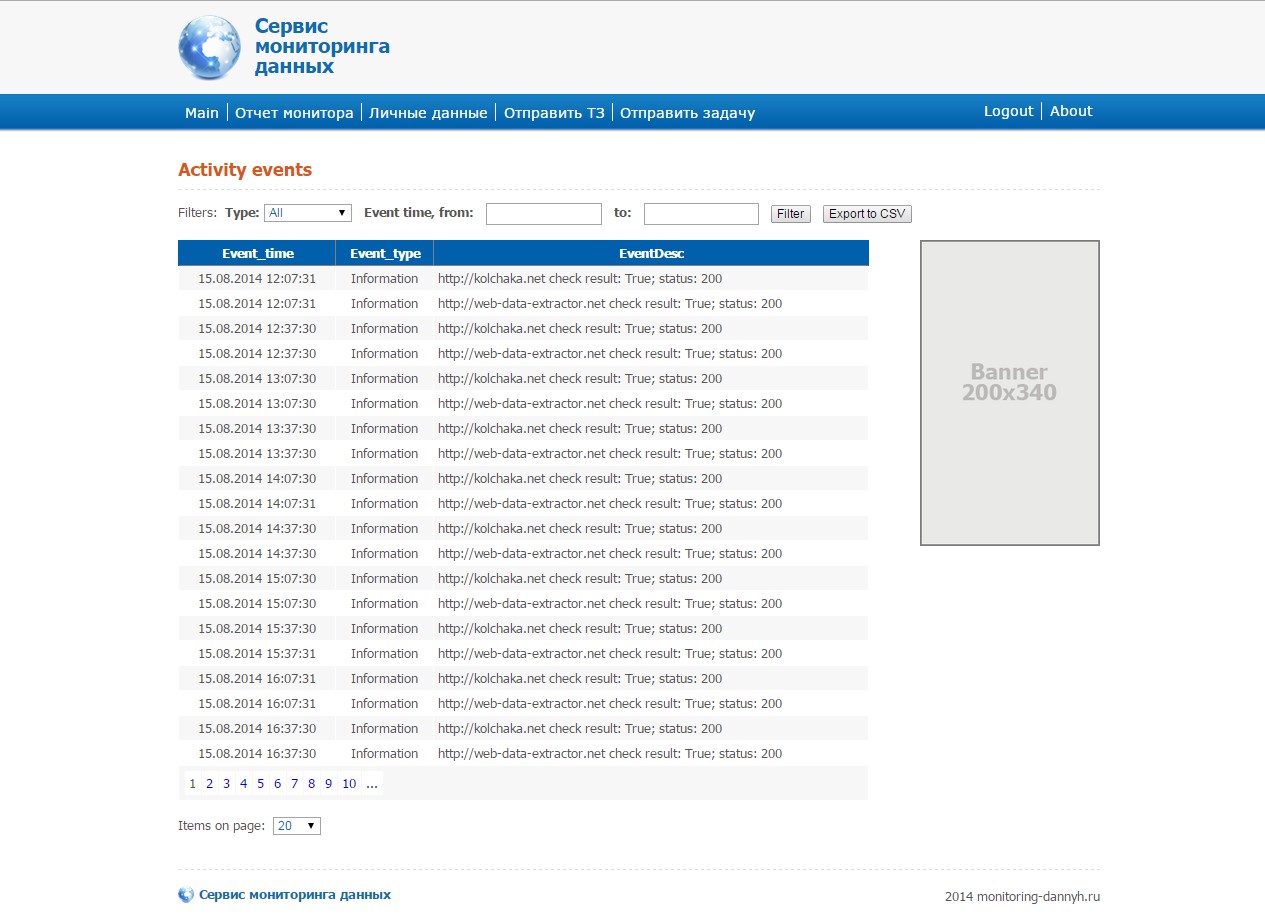Select web-data-extractor.net description at 13:37:30
Viewport: 1265px width, 924px height.
[610, 454]
